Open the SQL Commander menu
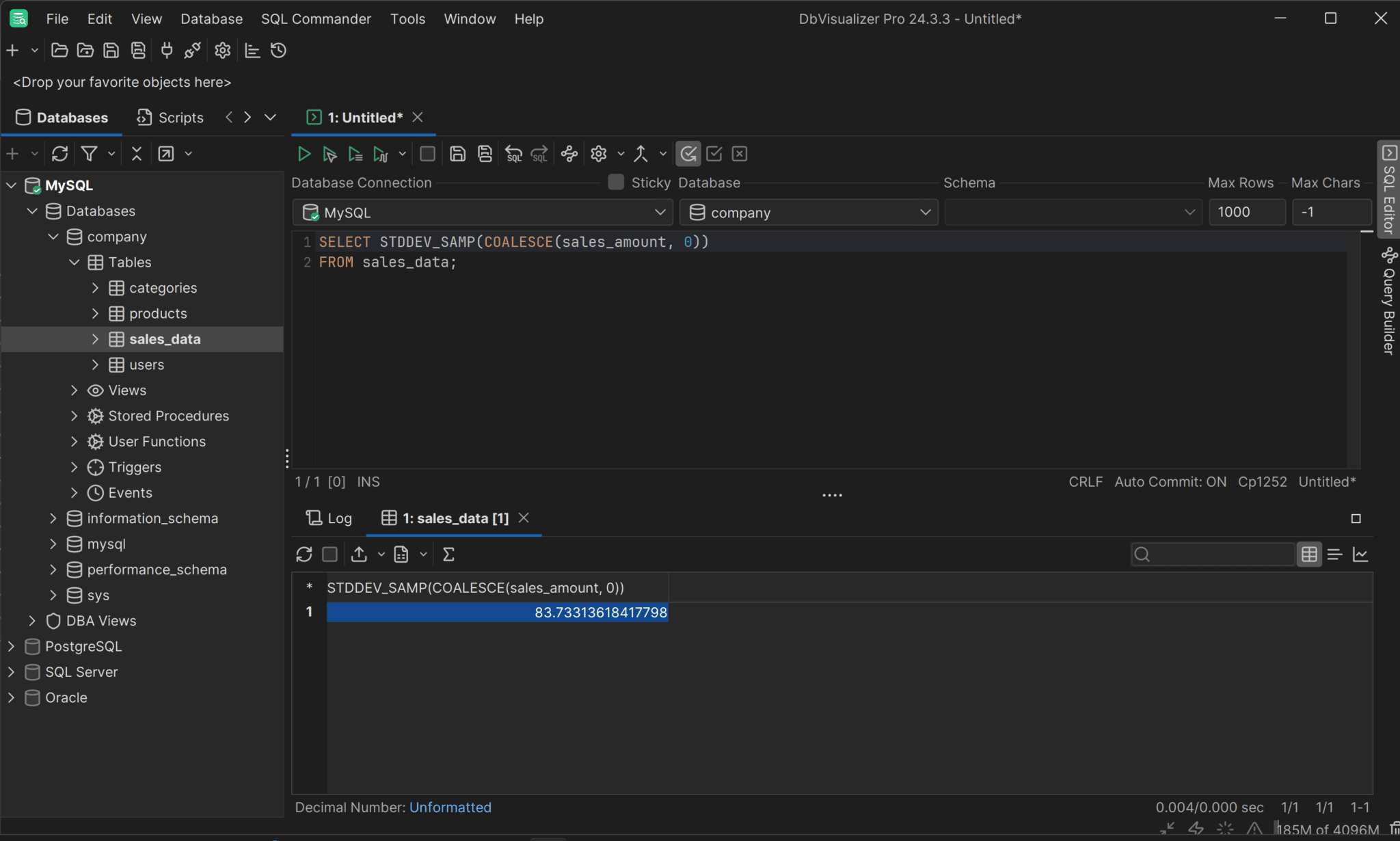This screenshot has width=1400, height=841. 316,19
